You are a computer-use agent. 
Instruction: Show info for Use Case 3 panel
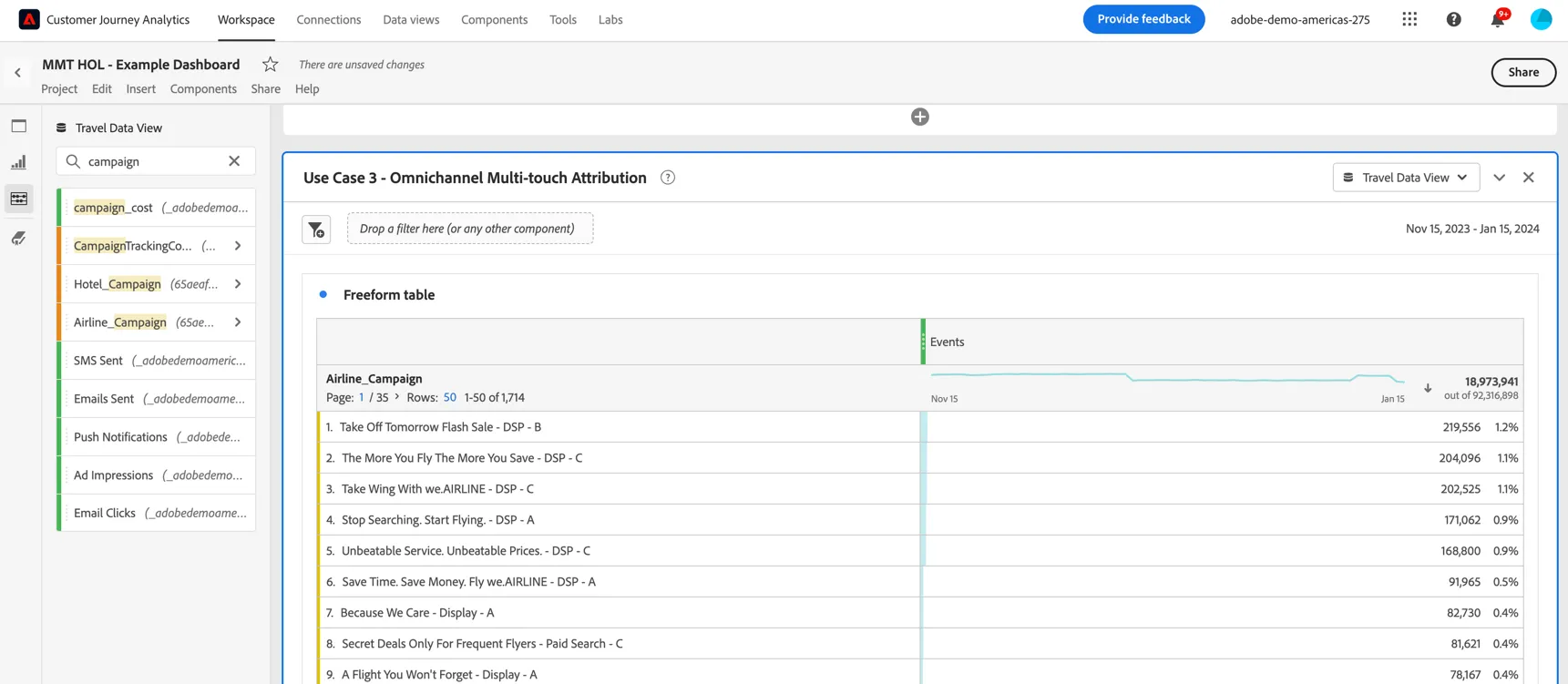pos(668,178)
